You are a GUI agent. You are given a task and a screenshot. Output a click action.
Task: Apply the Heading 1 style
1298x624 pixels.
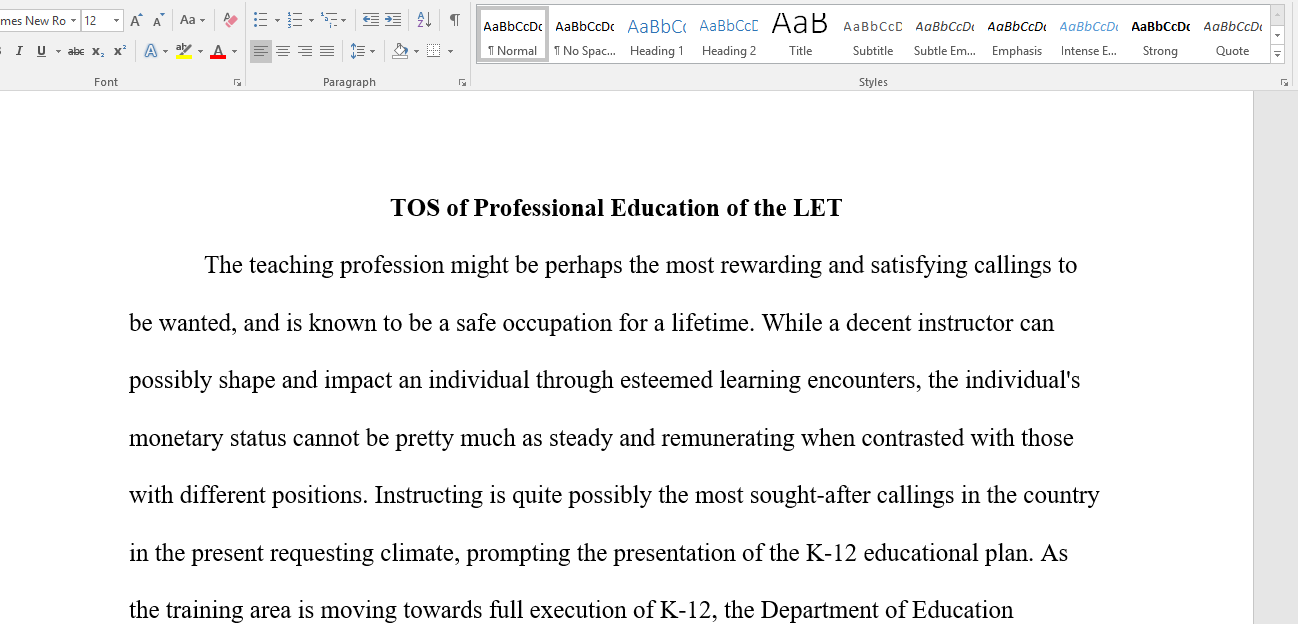tap(657, 34)
